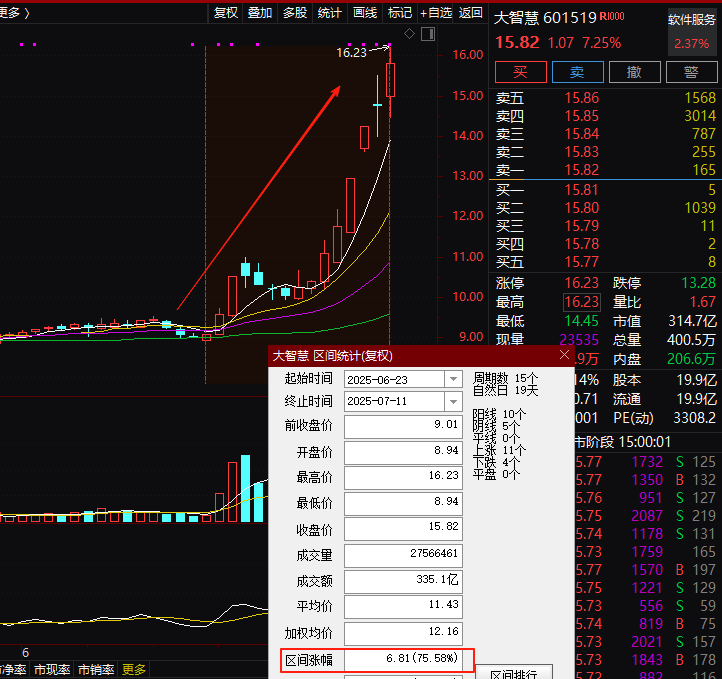
Task: Click the 跌停 price 13.28
Action: coord(698,283)
